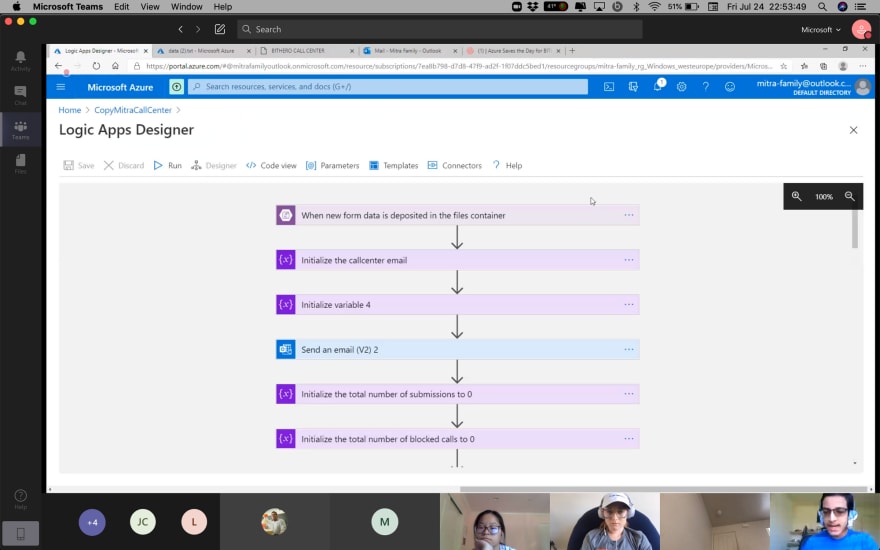Open Connectors in the designer toolbar
Viewport: 880px width, 550px height.
click(455, 166)
